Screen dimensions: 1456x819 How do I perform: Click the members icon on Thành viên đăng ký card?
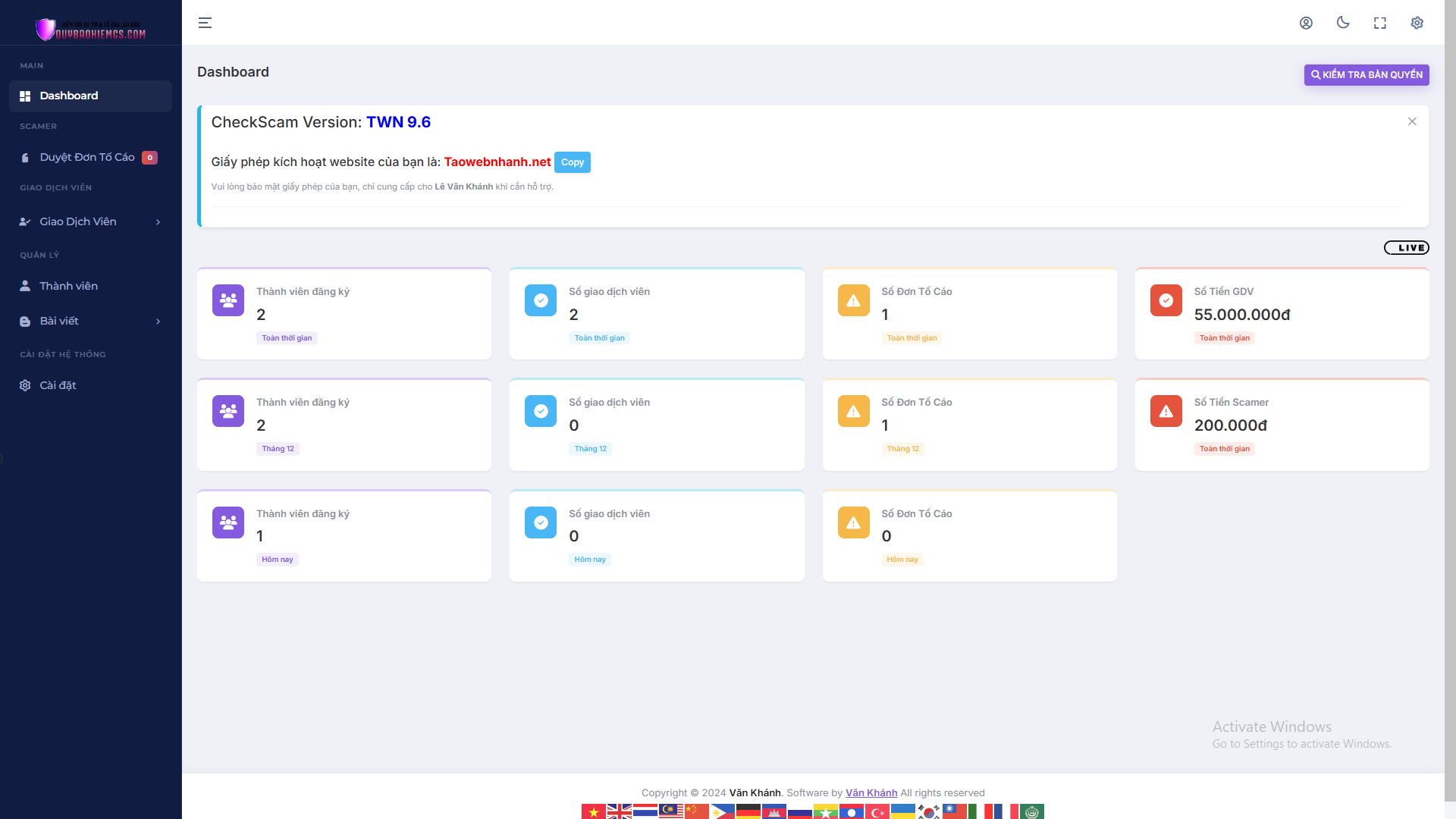point(227,300)
